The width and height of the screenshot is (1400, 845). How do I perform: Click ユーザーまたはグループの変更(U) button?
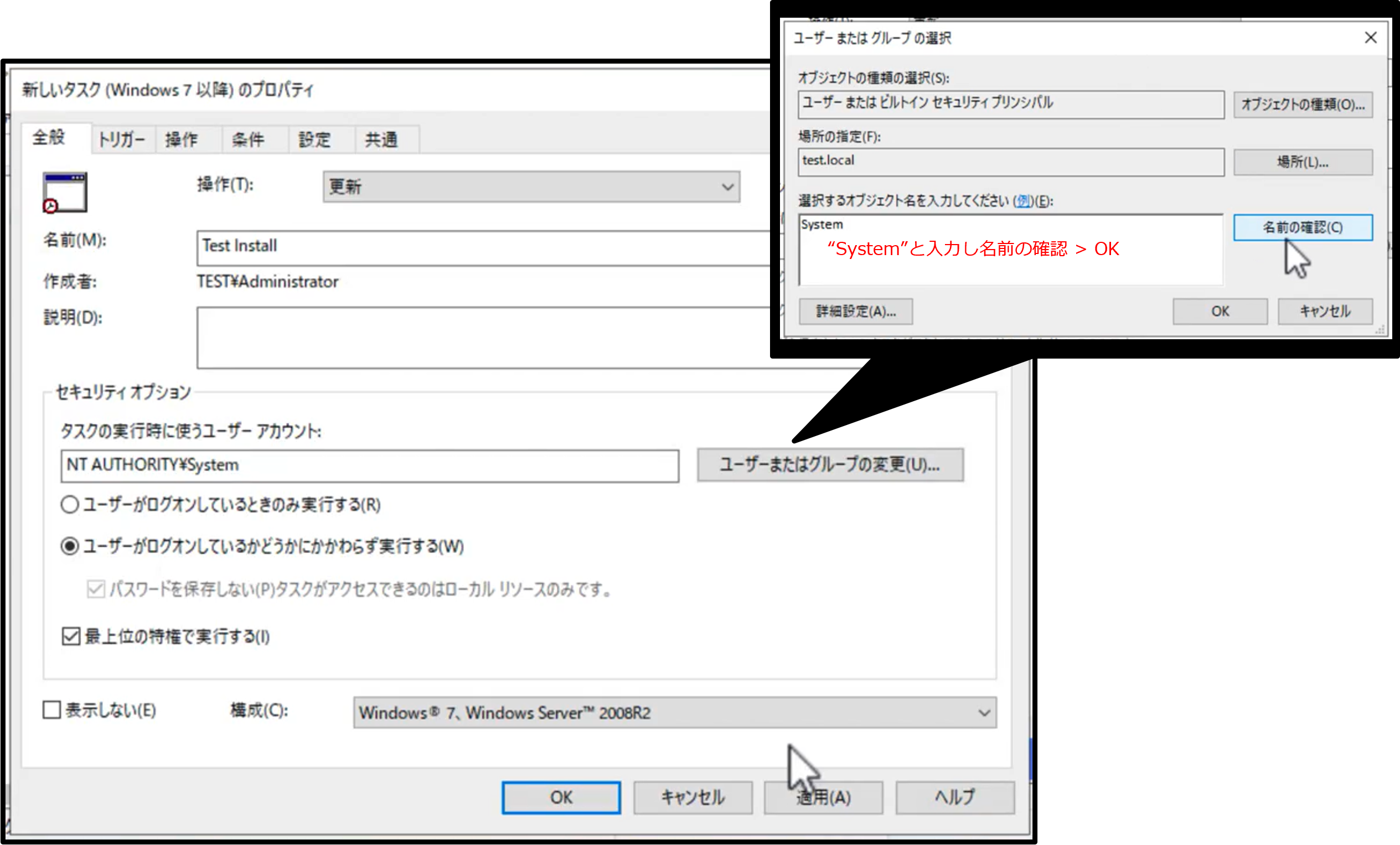point(830,465)
